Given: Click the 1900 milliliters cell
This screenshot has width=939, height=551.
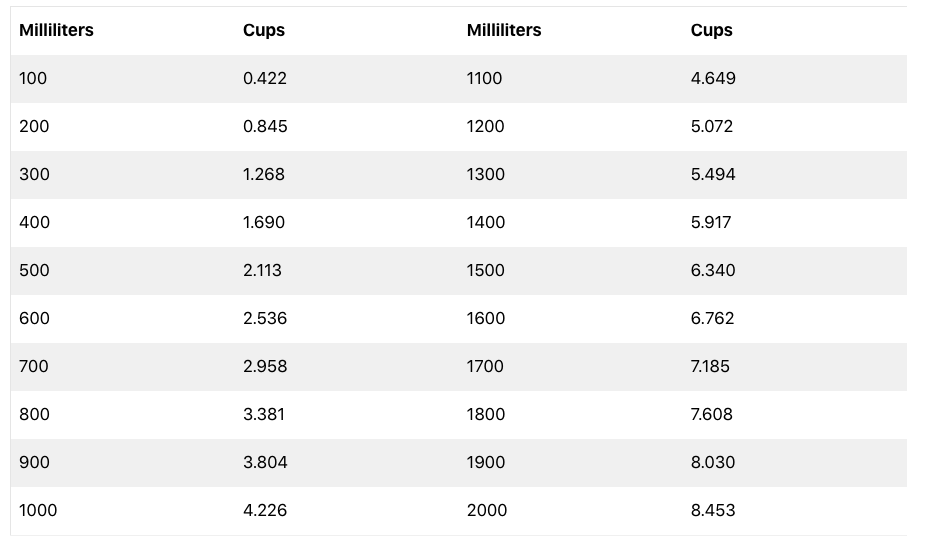Looking at the screenshot, I should tap(485, 462).
